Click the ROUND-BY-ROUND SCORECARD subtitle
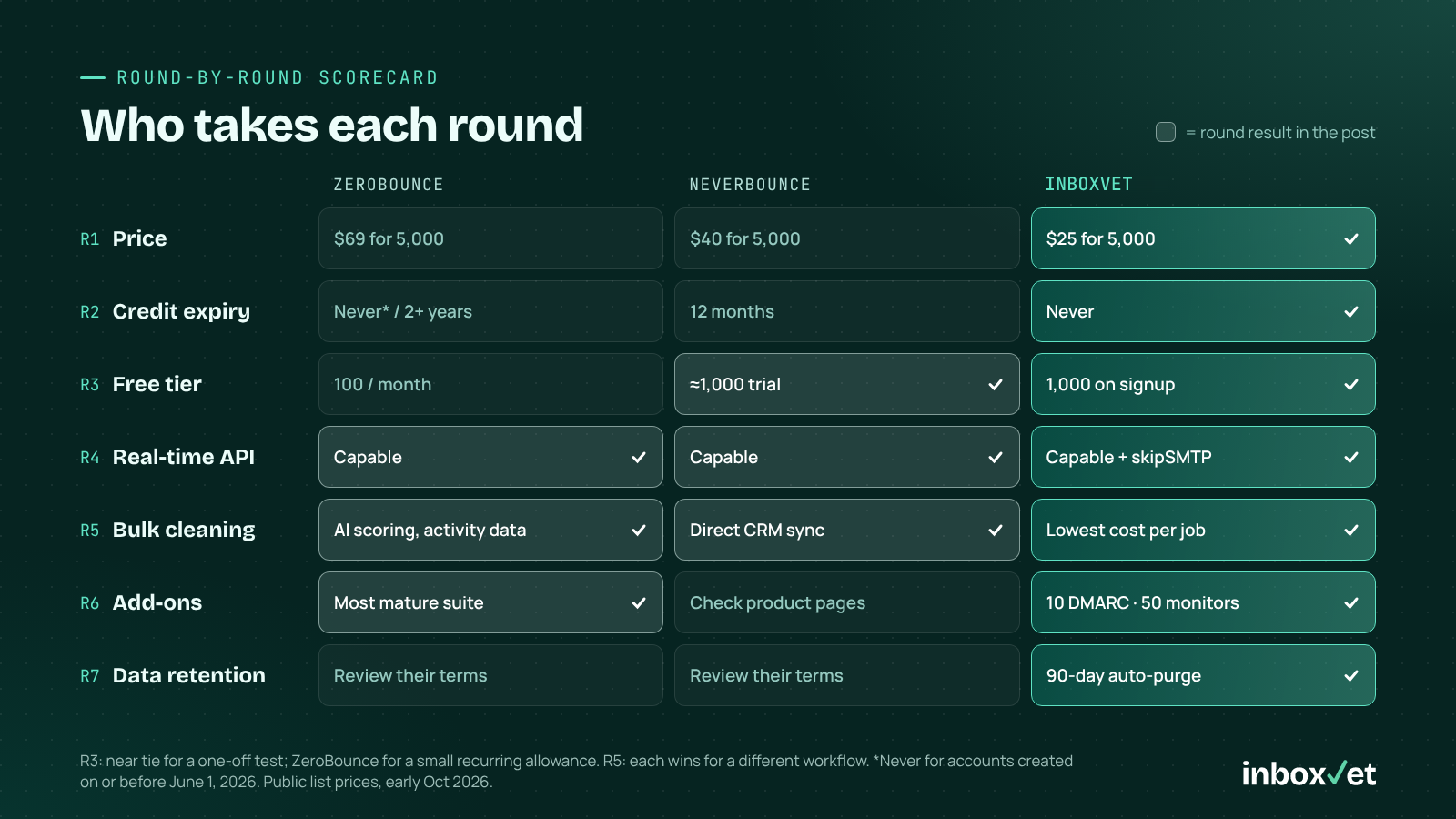1456x819 pixels. click(x=278, y=77)
